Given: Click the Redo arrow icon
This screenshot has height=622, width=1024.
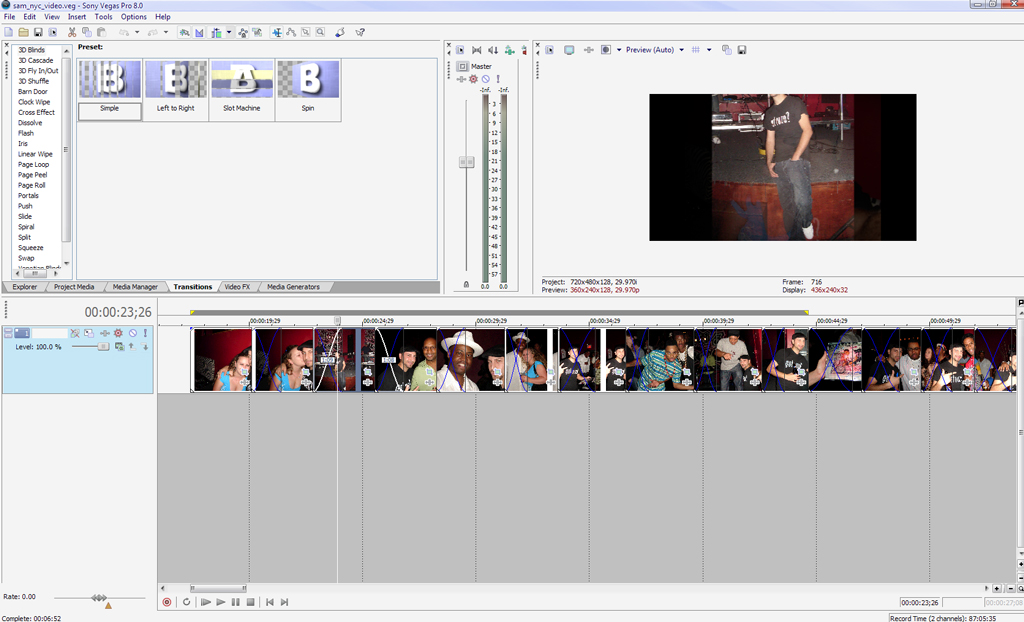Looking at the screenshot, I should (152, 32).
